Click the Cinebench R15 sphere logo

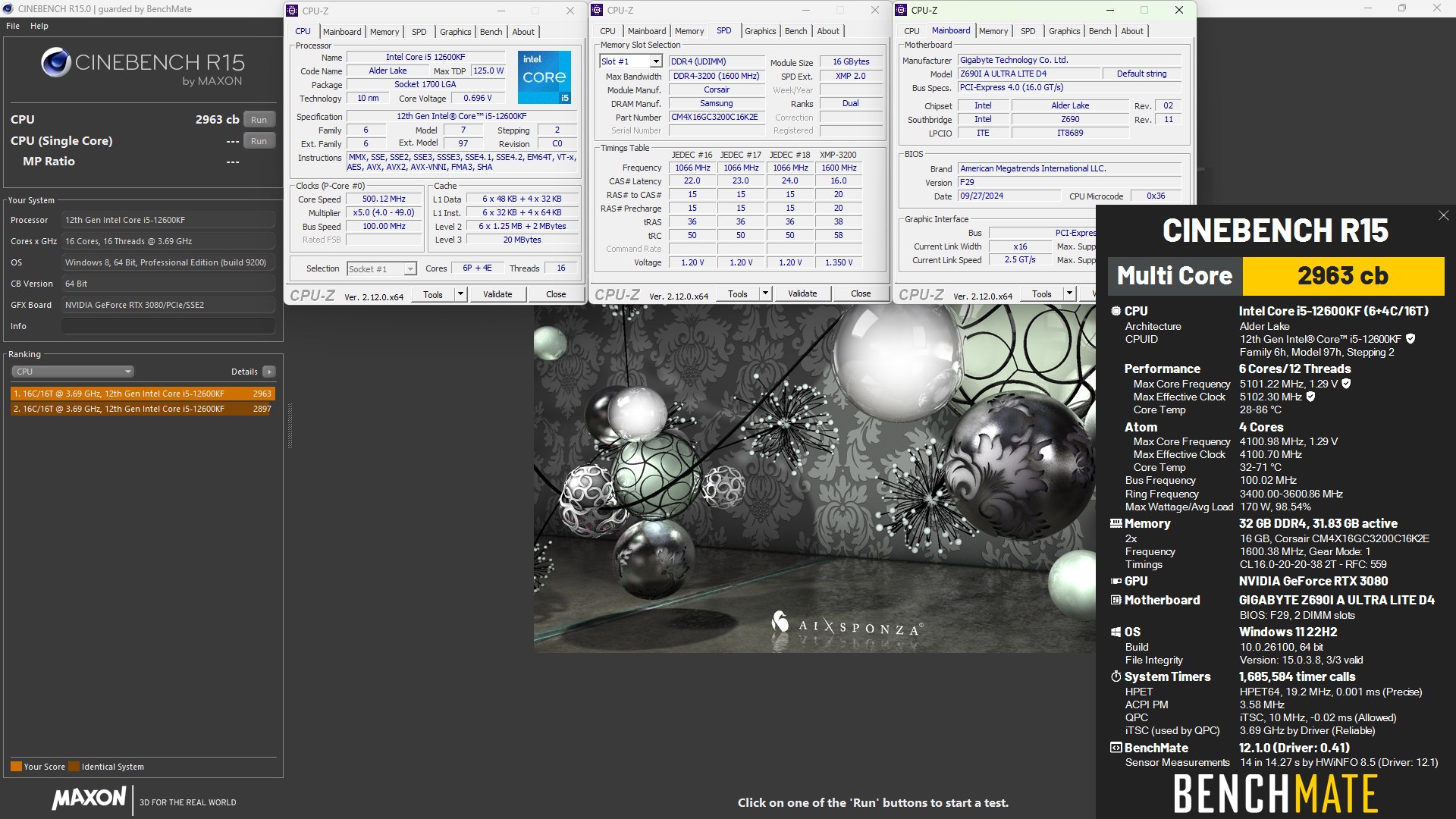pos(56,62)
